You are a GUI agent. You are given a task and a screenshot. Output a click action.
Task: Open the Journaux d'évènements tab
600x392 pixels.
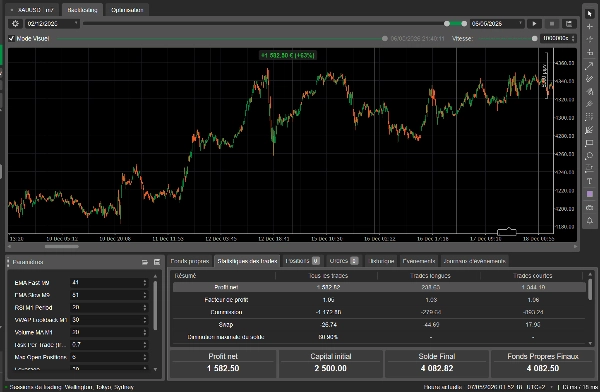pyautogui.click(x=474, y=261)
